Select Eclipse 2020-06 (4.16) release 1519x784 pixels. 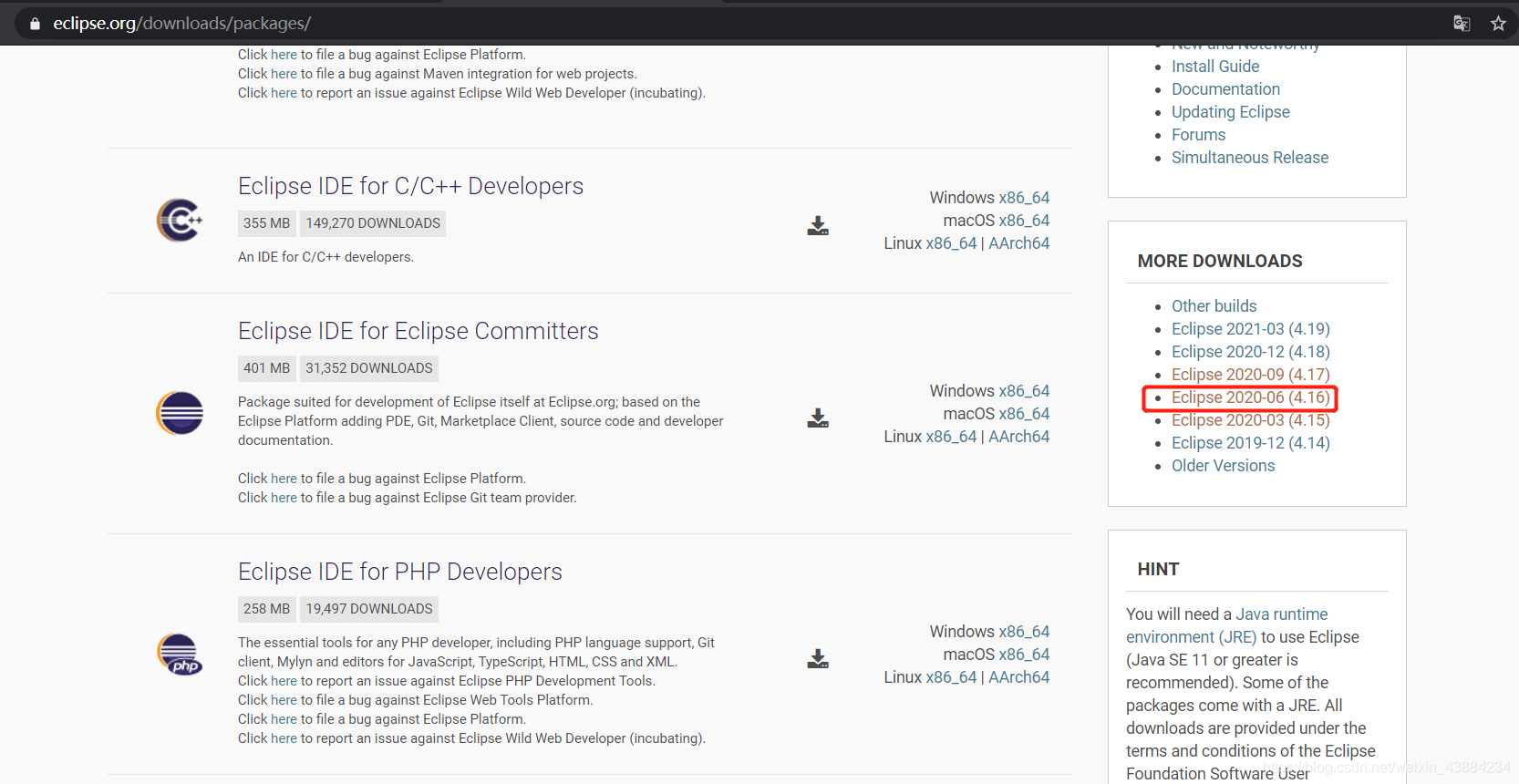(x=1250, y=397)
